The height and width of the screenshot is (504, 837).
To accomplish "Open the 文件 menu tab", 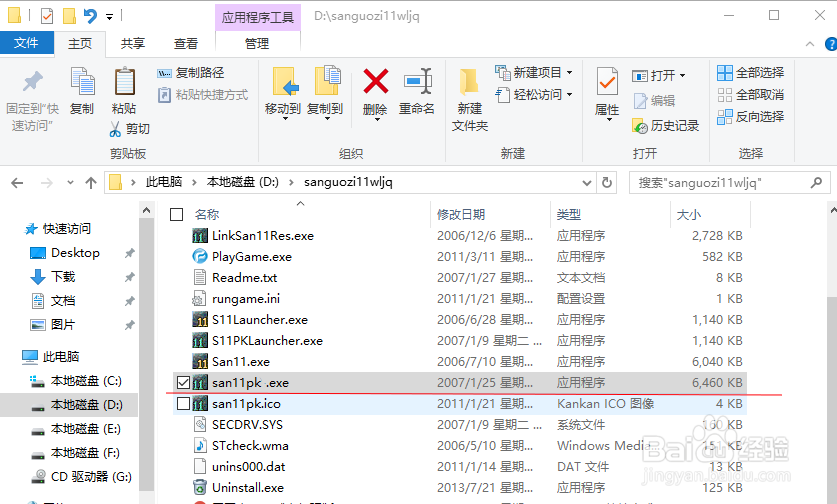I will pyautogui.click(x=27, y=43).
